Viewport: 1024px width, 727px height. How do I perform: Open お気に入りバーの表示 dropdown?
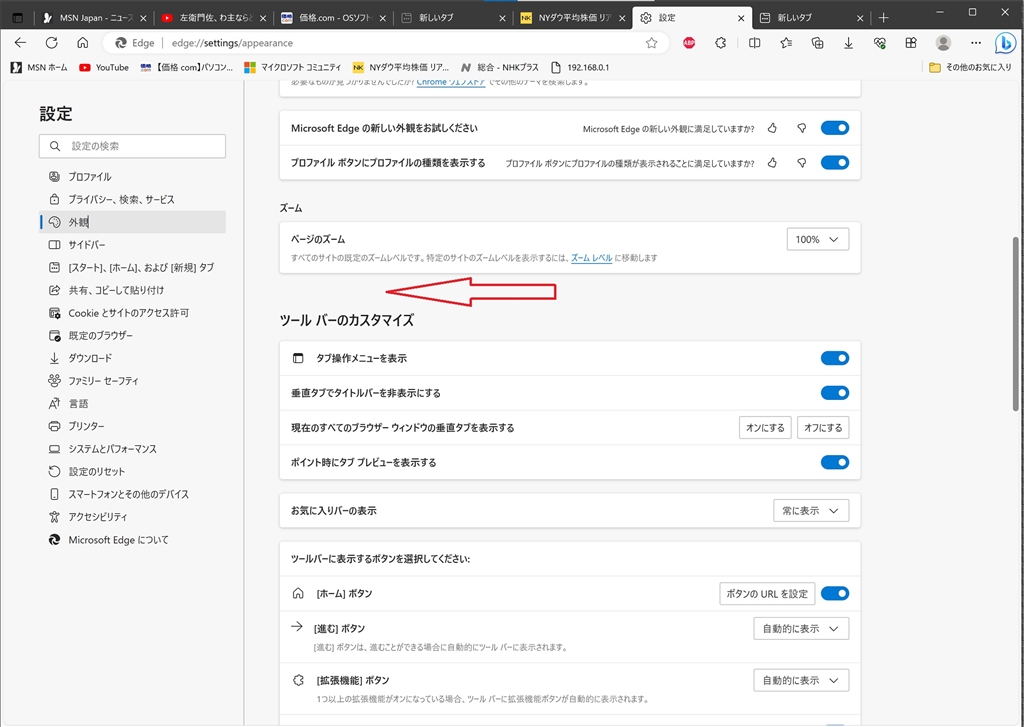(x=811, y=510)
